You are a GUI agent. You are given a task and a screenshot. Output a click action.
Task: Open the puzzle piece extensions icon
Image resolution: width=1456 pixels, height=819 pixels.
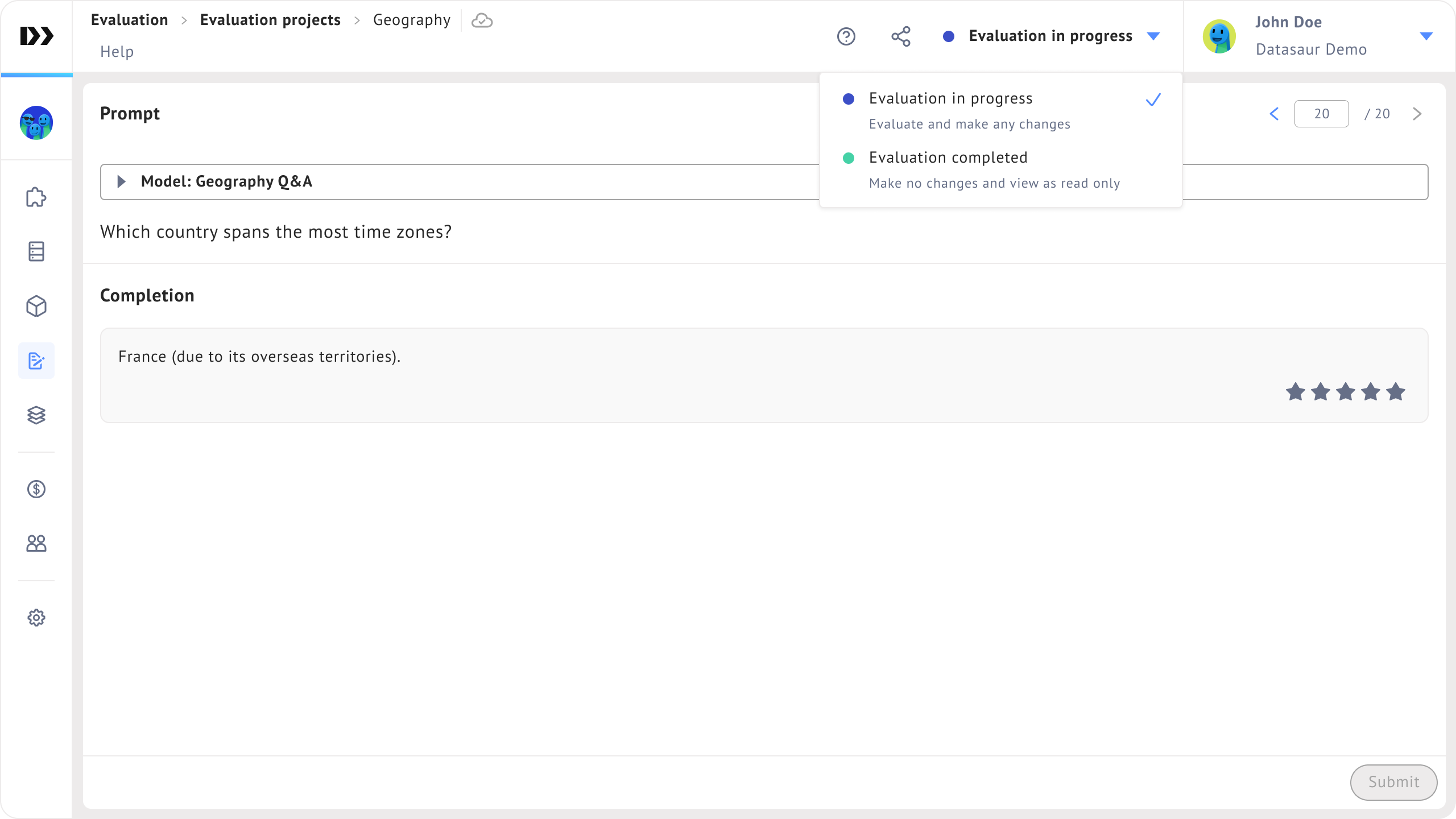[x=36, y=197]
